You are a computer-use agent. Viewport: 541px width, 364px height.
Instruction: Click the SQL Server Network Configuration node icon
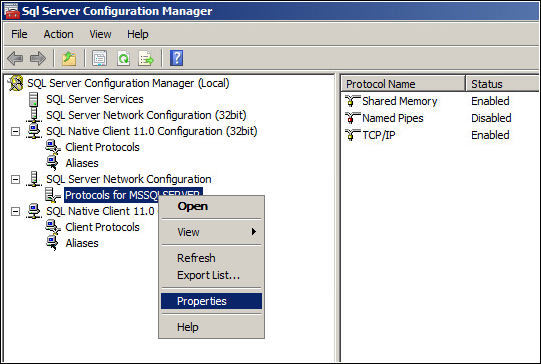34,179
